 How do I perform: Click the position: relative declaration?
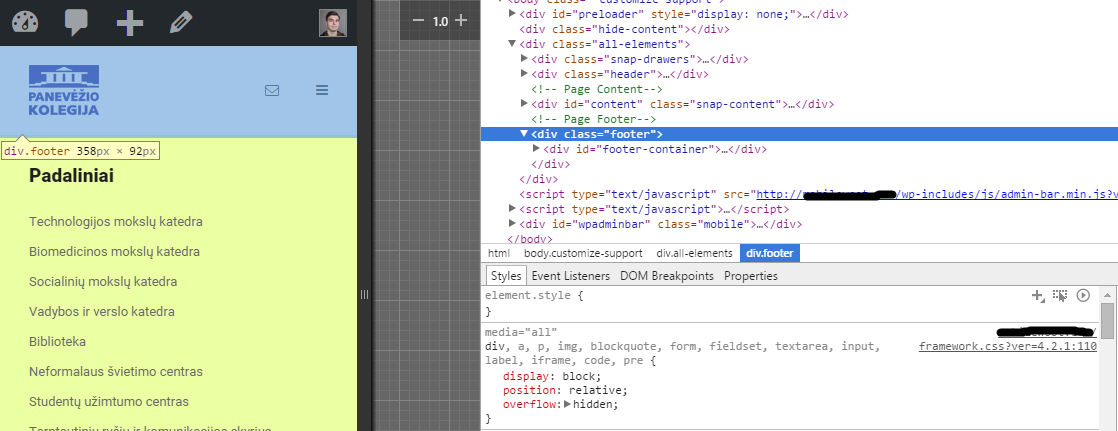click(565, 390)
